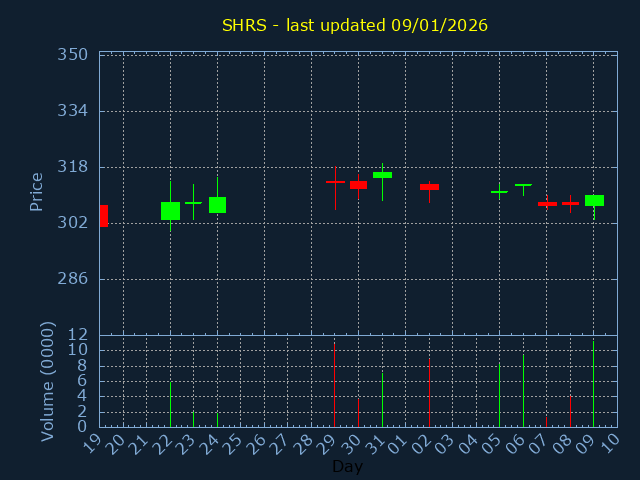
Task: Select the green candlestick for day 22
Action: pyautogui.click(x=170, y=211)
